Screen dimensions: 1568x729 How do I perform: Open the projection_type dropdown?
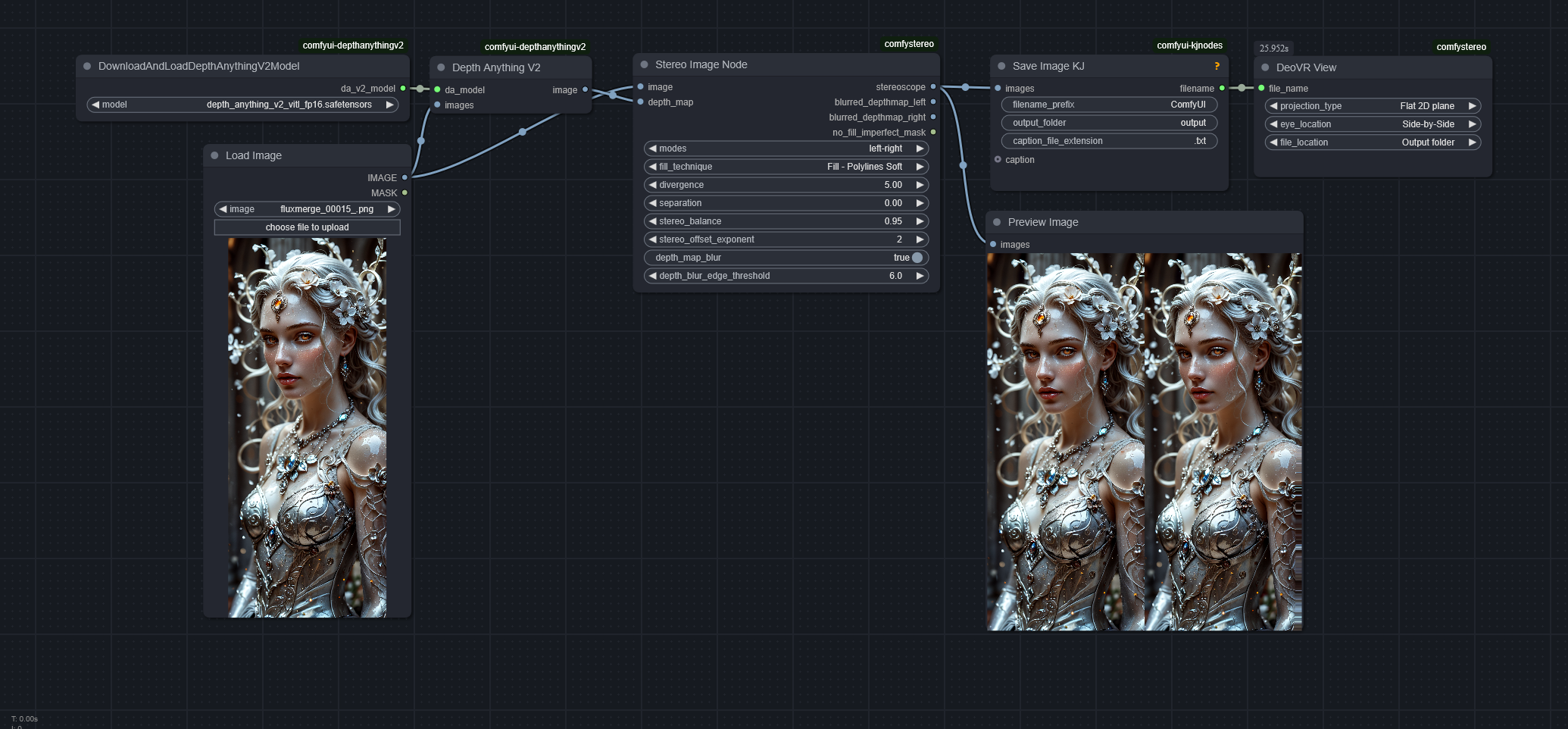[1372, 106]
